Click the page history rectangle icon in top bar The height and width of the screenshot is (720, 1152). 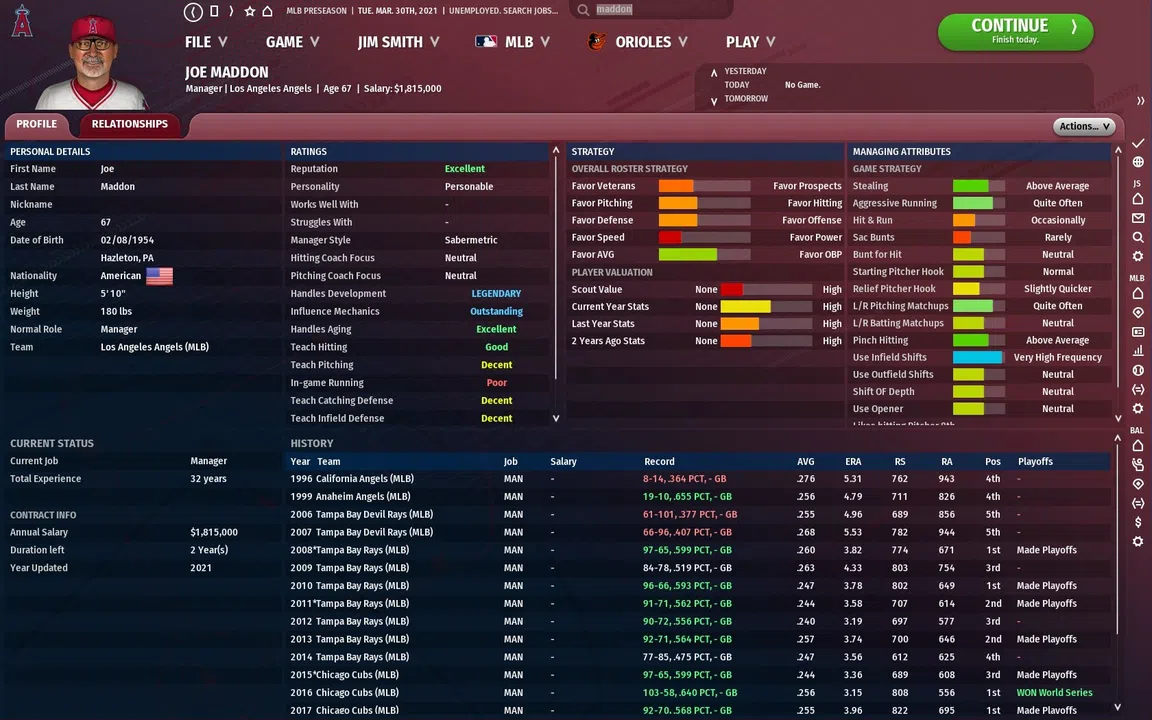tap(214, 11)
